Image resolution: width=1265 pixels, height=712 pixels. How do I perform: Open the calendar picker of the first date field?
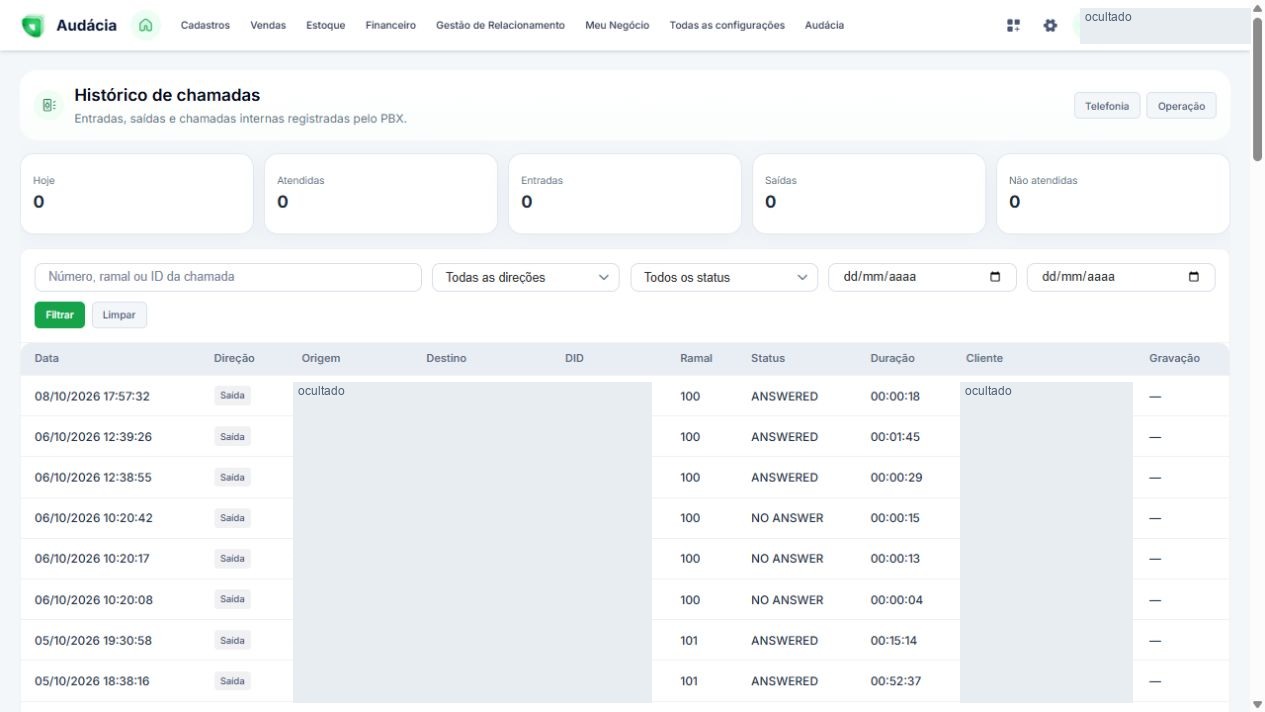click(995, 277)
